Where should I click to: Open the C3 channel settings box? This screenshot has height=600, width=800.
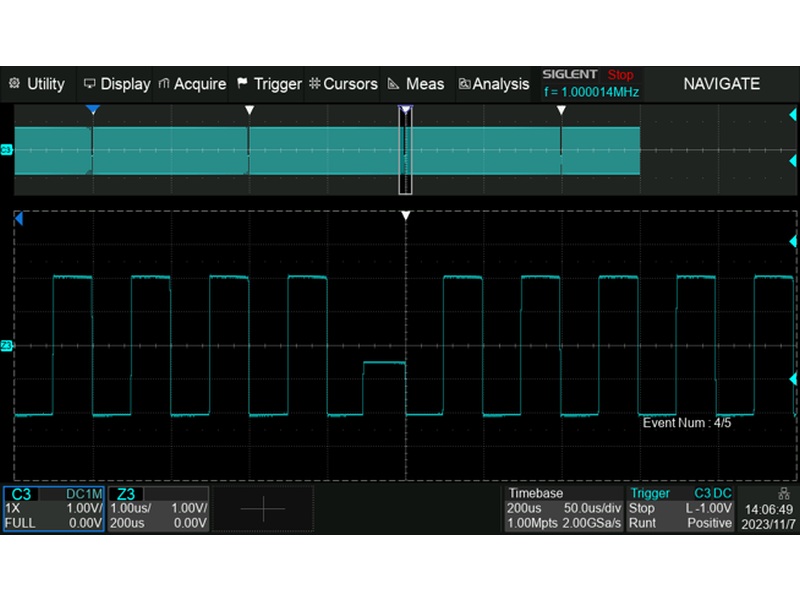pos(54,509)
